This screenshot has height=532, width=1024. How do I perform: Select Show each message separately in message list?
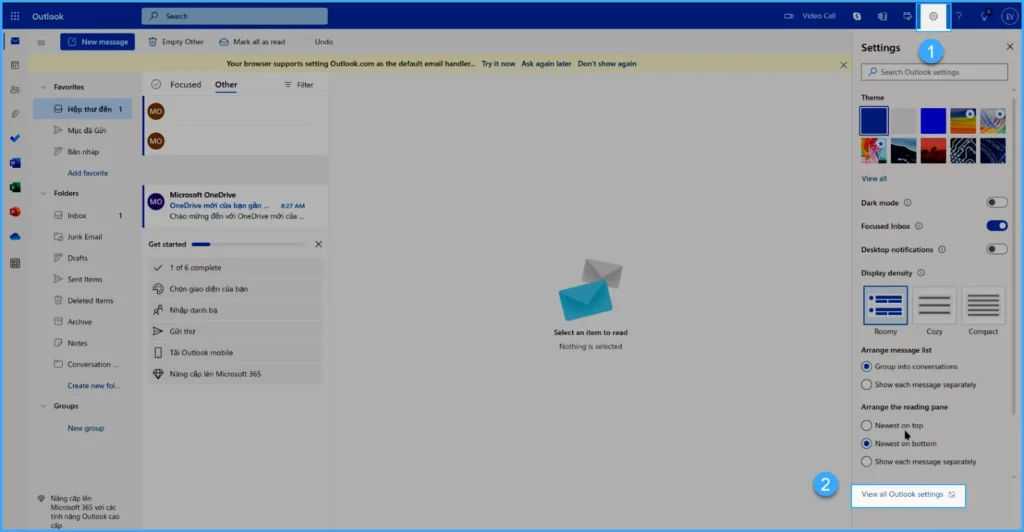867,384
